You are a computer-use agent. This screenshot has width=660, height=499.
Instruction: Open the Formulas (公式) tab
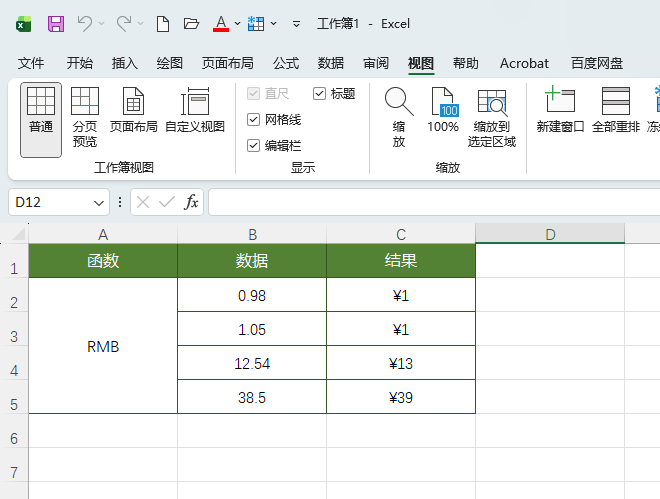pyautogui.click(x=286, y=63)
